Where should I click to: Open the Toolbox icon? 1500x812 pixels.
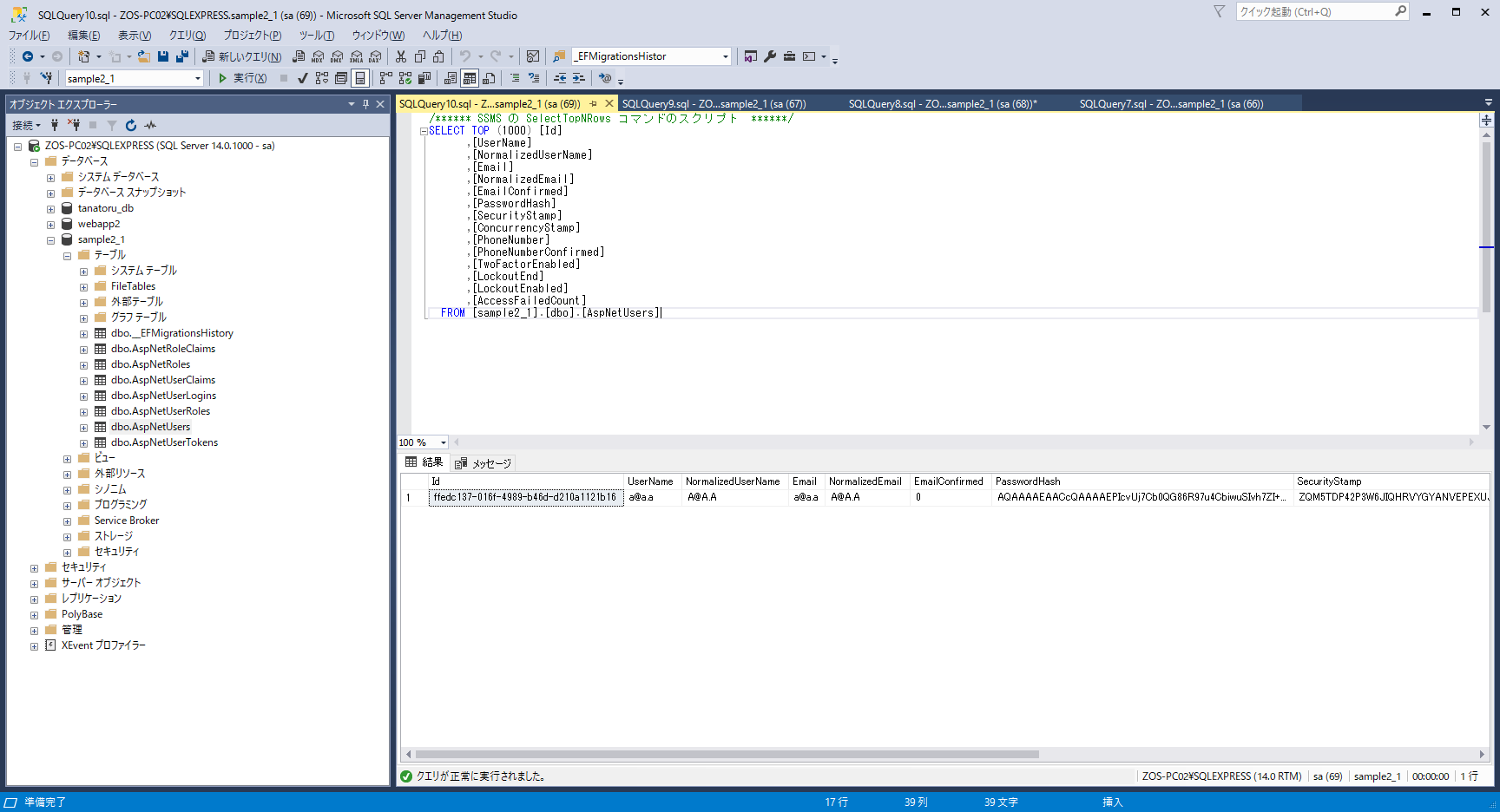(x=789, y=56)
